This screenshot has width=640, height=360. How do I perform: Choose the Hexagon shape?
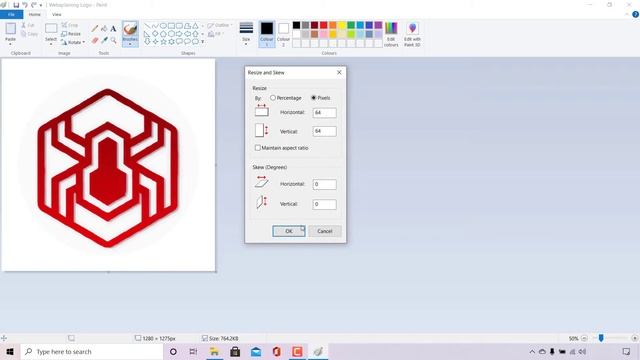pos(171,33)
